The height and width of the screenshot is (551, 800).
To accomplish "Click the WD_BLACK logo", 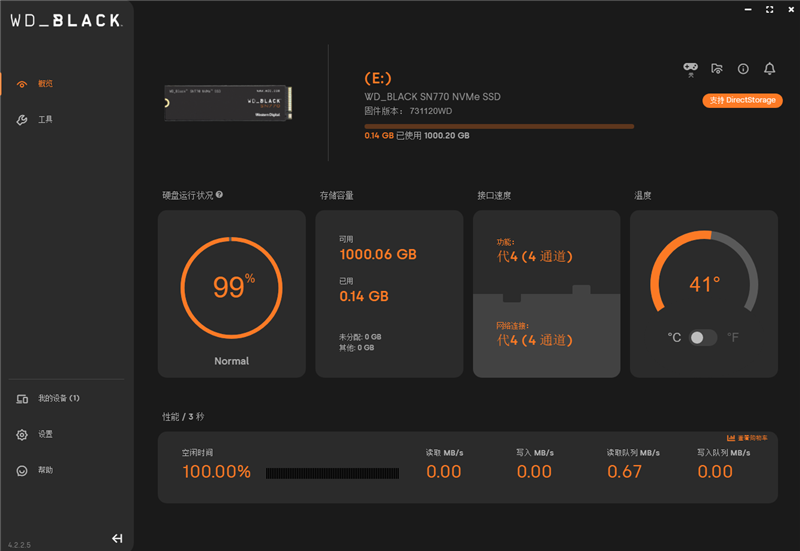I will (66, 20).
